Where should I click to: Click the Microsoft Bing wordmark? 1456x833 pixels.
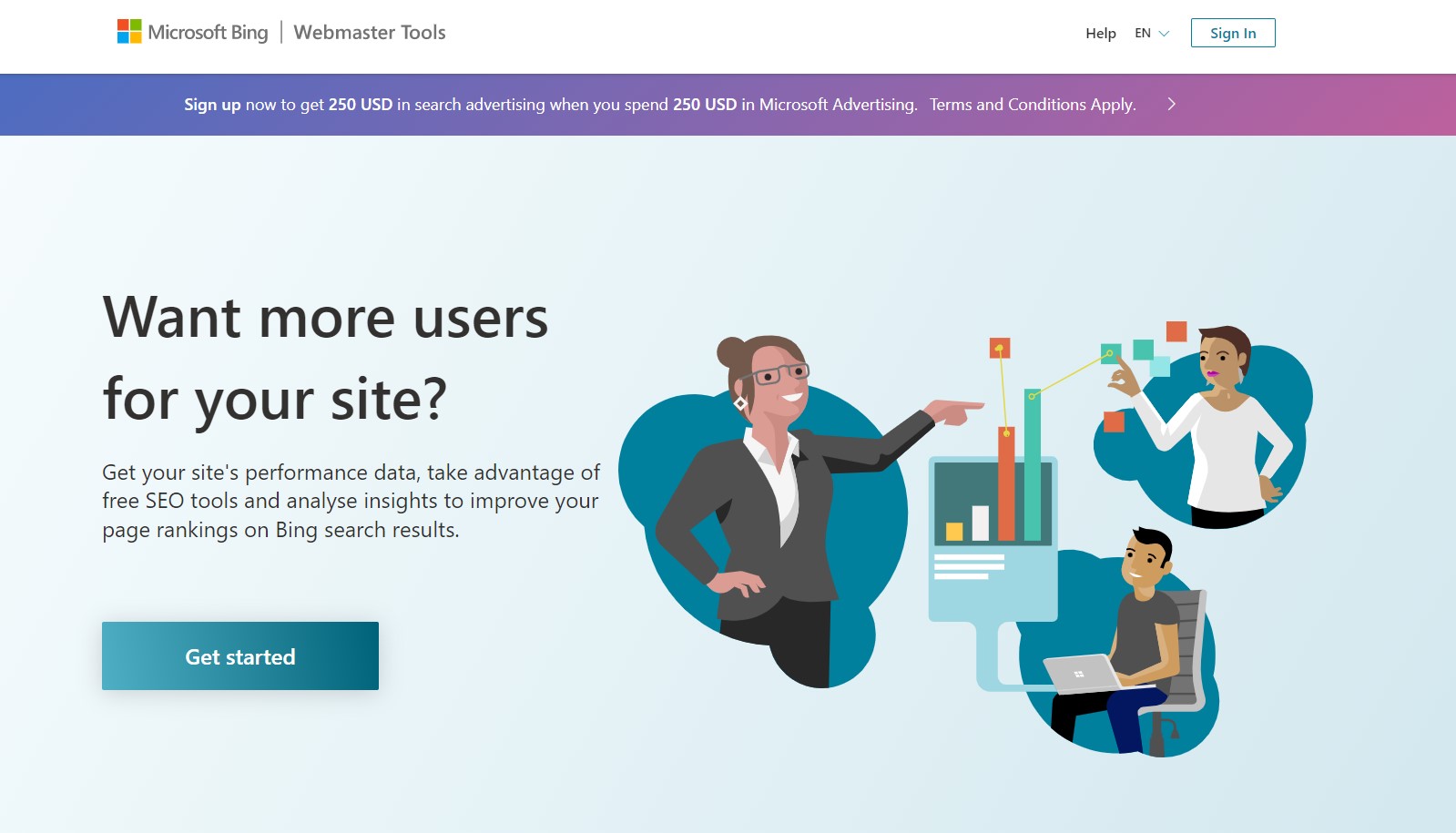click(208, 33)
